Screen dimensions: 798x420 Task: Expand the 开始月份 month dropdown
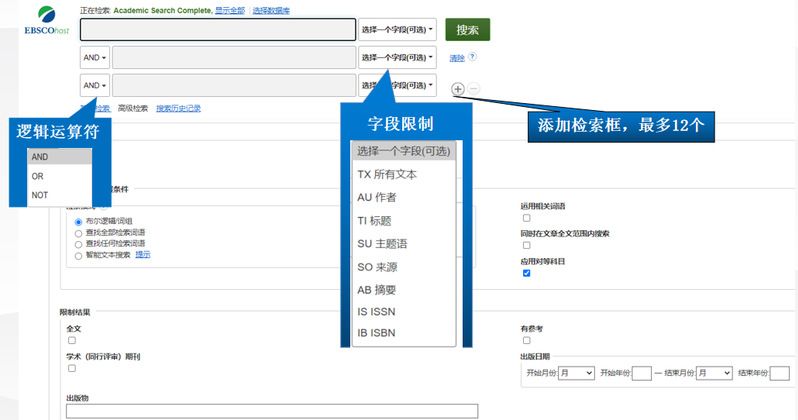[576, 372]
